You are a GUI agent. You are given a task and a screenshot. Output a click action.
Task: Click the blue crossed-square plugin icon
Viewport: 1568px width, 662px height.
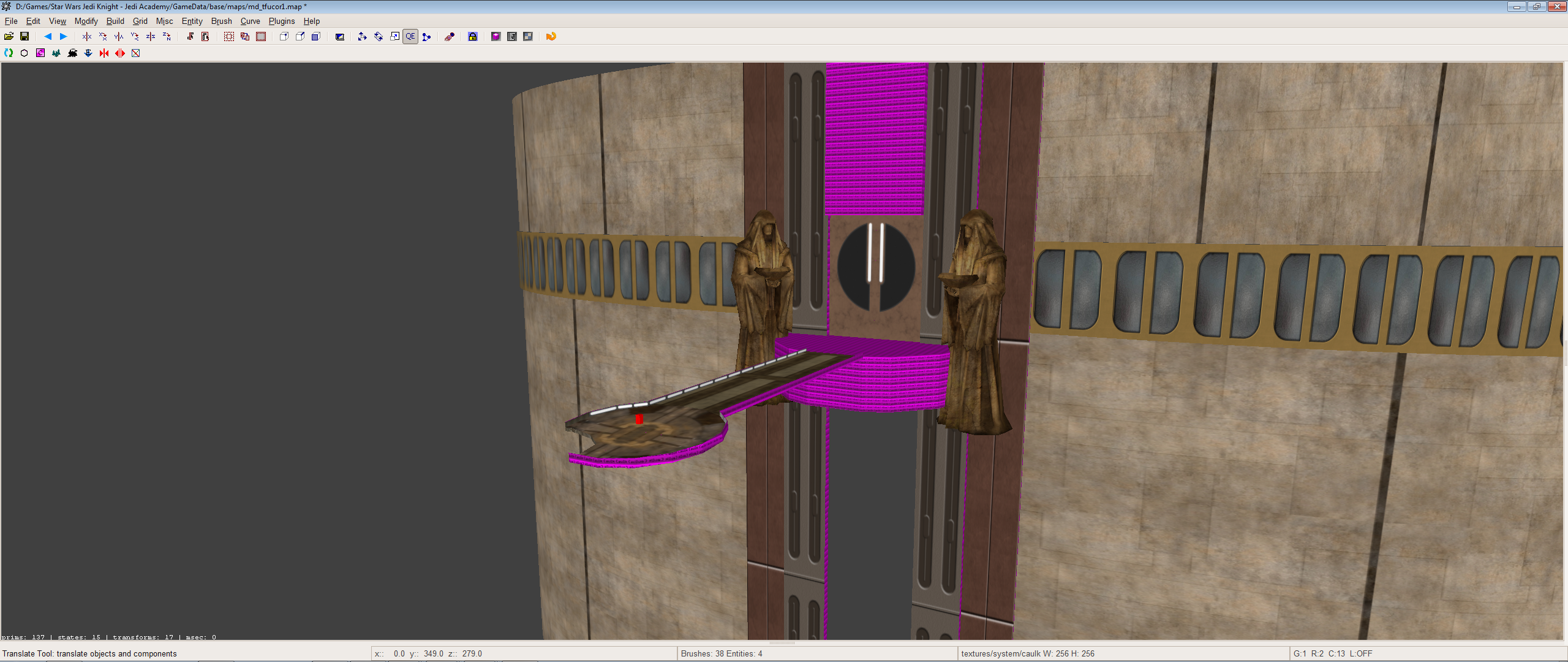(136, 53)
